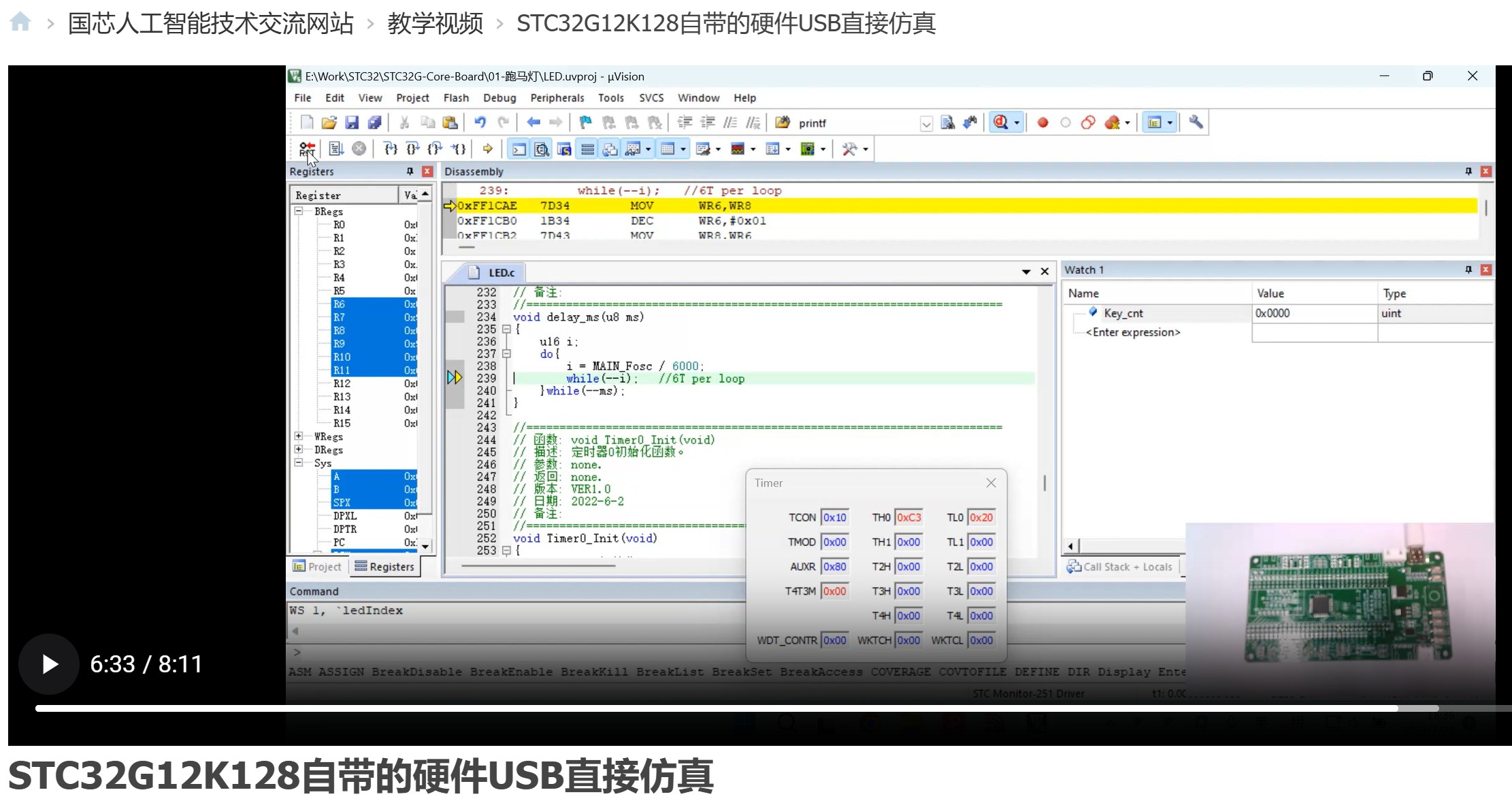Click the Run icon in debug toolbar
The height and width of the screenshot is (803, 1512).
pos(336,148)
